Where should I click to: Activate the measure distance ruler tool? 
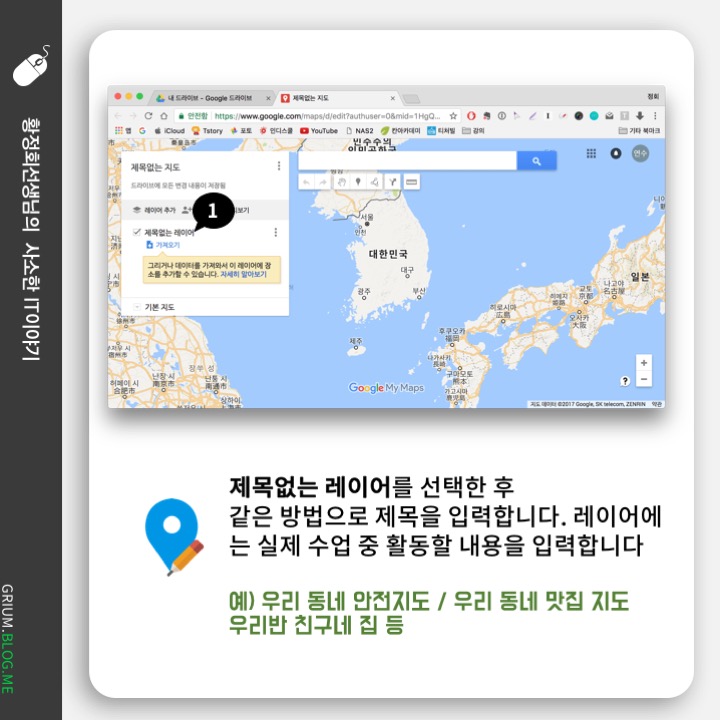[x=411, y=182]
